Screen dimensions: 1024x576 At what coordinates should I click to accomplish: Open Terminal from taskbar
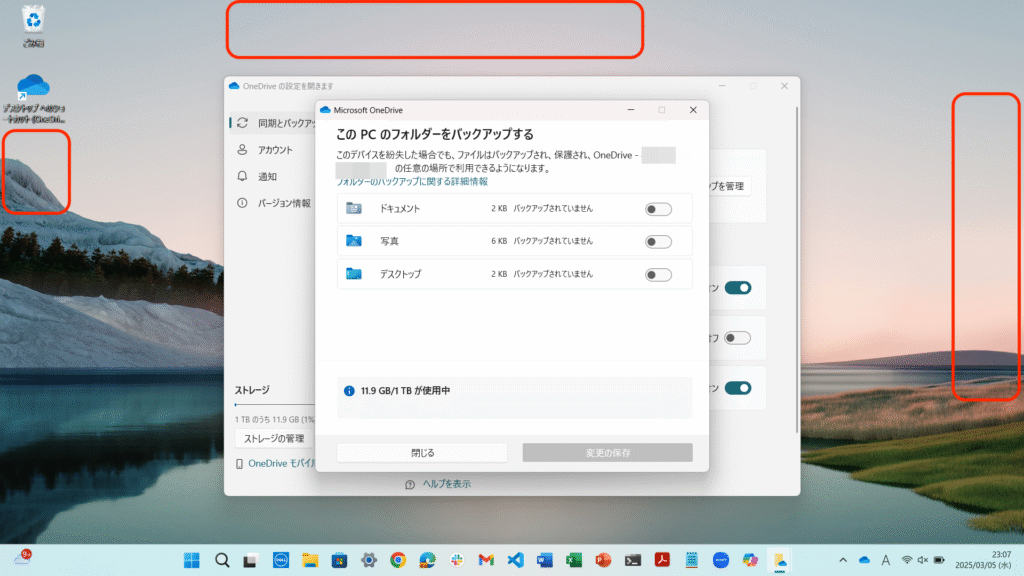pos(633,560)
